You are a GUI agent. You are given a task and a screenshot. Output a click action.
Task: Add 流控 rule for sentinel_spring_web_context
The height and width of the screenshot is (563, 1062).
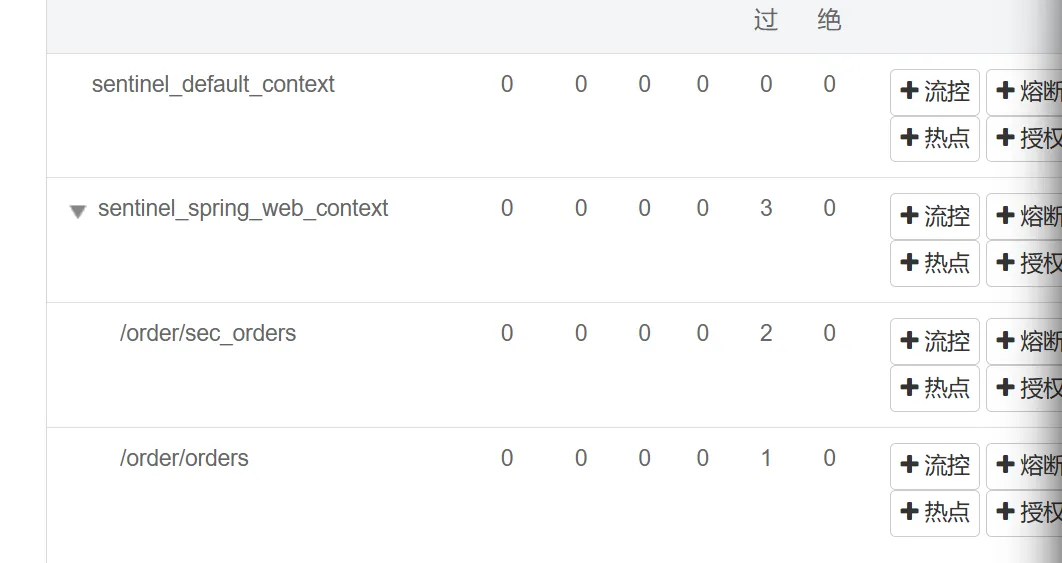tap(935, 216)
